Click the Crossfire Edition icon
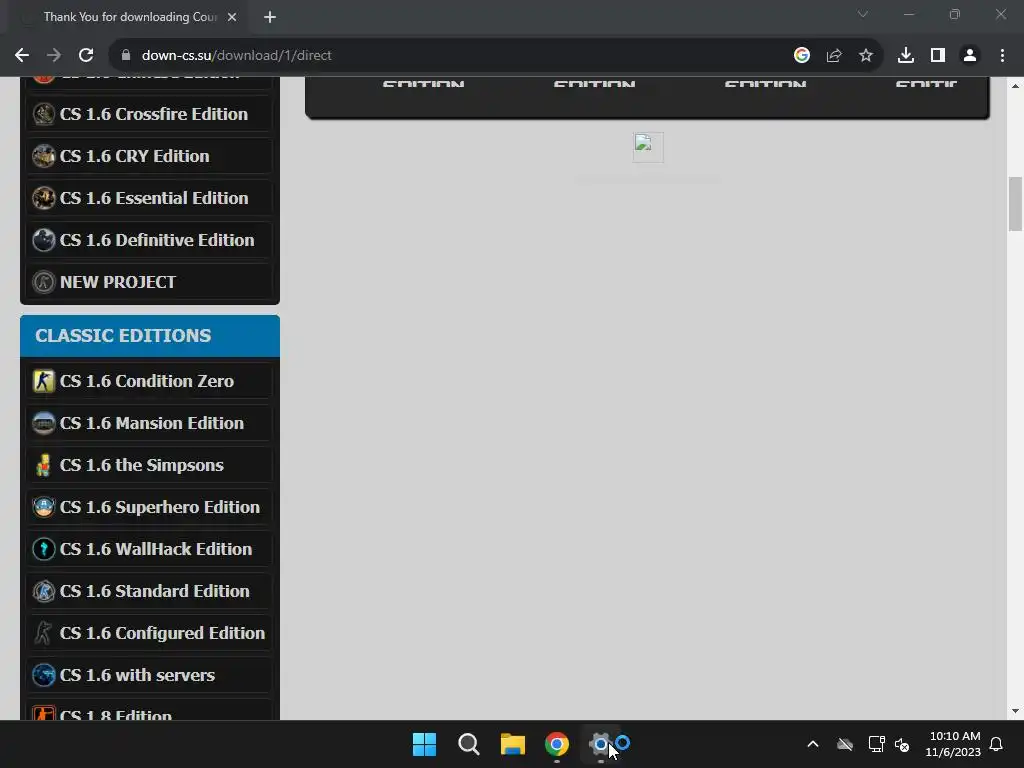 point(44,114)
